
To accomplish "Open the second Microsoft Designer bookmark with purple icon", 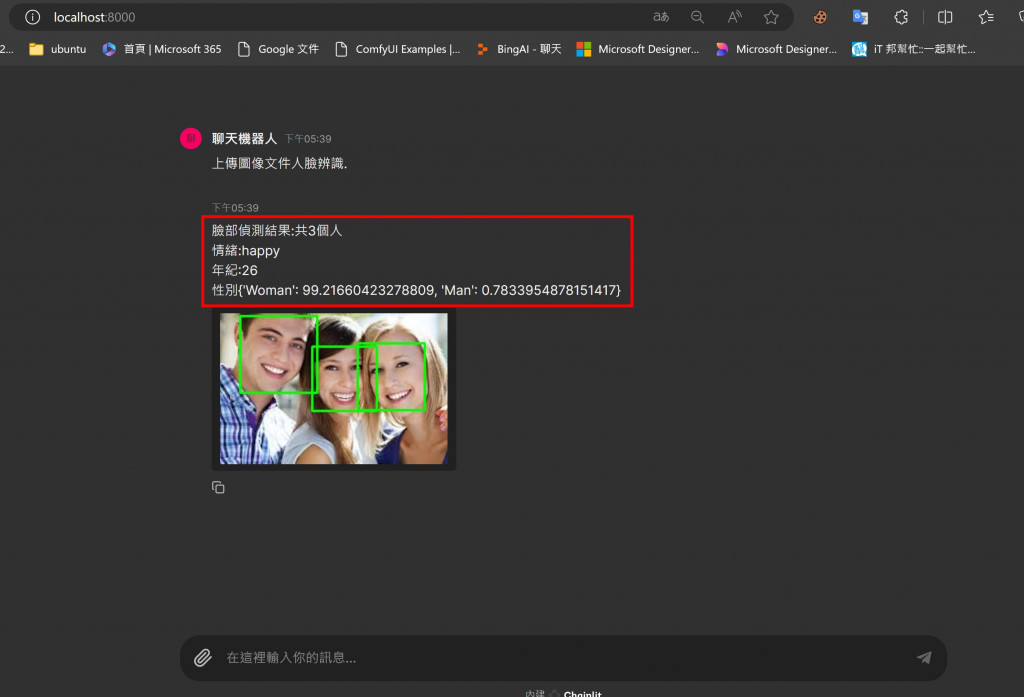I will click(776, 49).
